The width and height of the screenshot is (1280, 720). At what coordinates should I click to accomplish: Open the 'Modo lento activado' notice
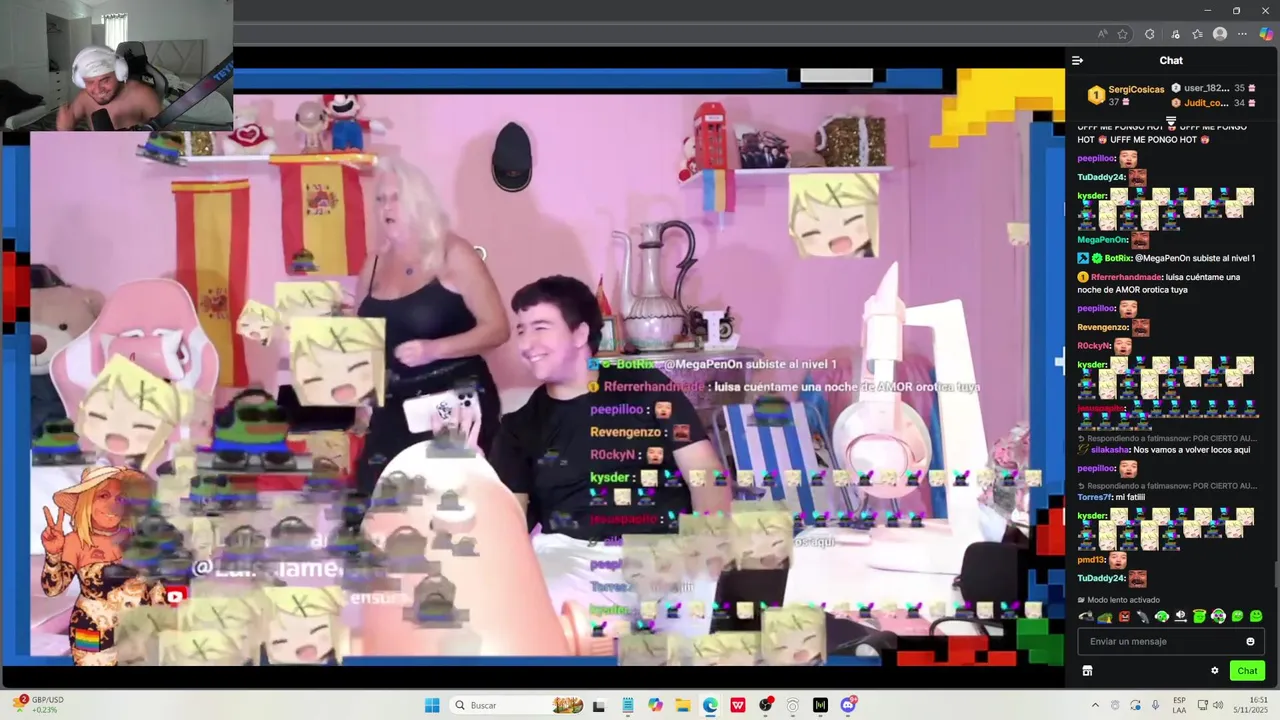point(1118,600)
